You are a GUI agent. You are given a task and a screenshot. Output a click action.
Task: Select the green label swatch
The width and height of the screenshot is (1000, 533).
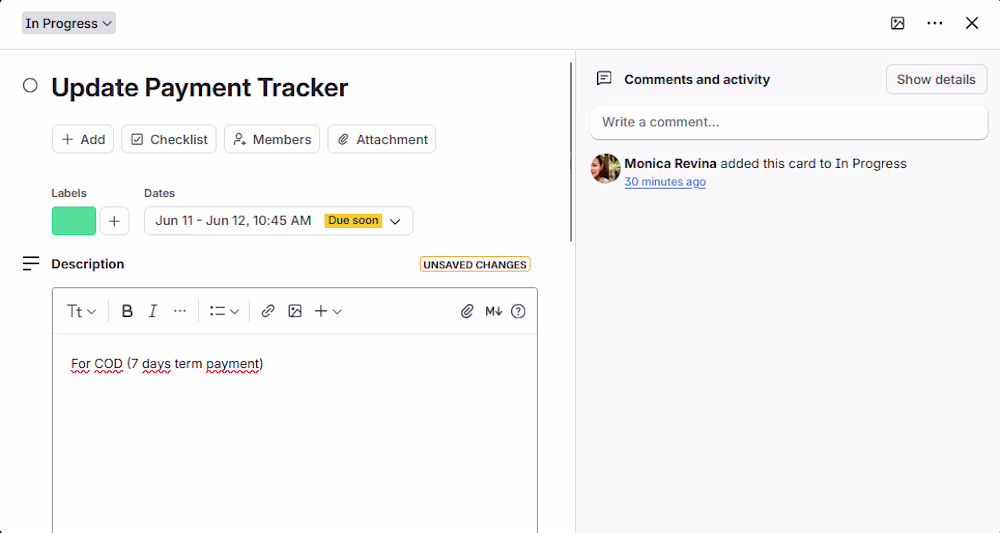(x=74, y=221)
